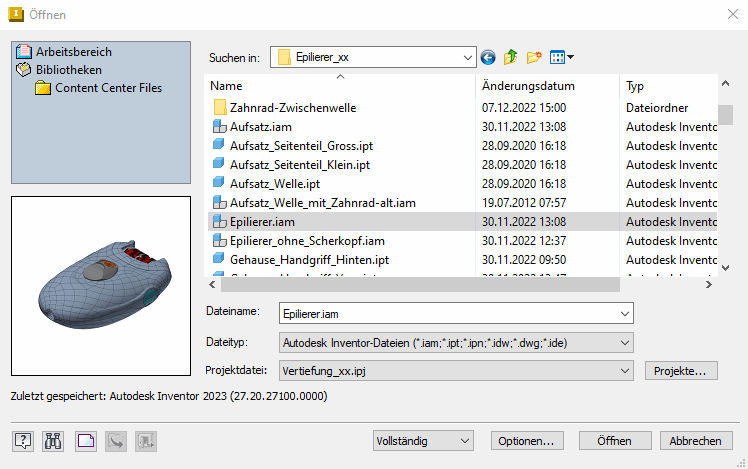Click the Projekte... button
This screenshot has width=748, height=469.
680,371
